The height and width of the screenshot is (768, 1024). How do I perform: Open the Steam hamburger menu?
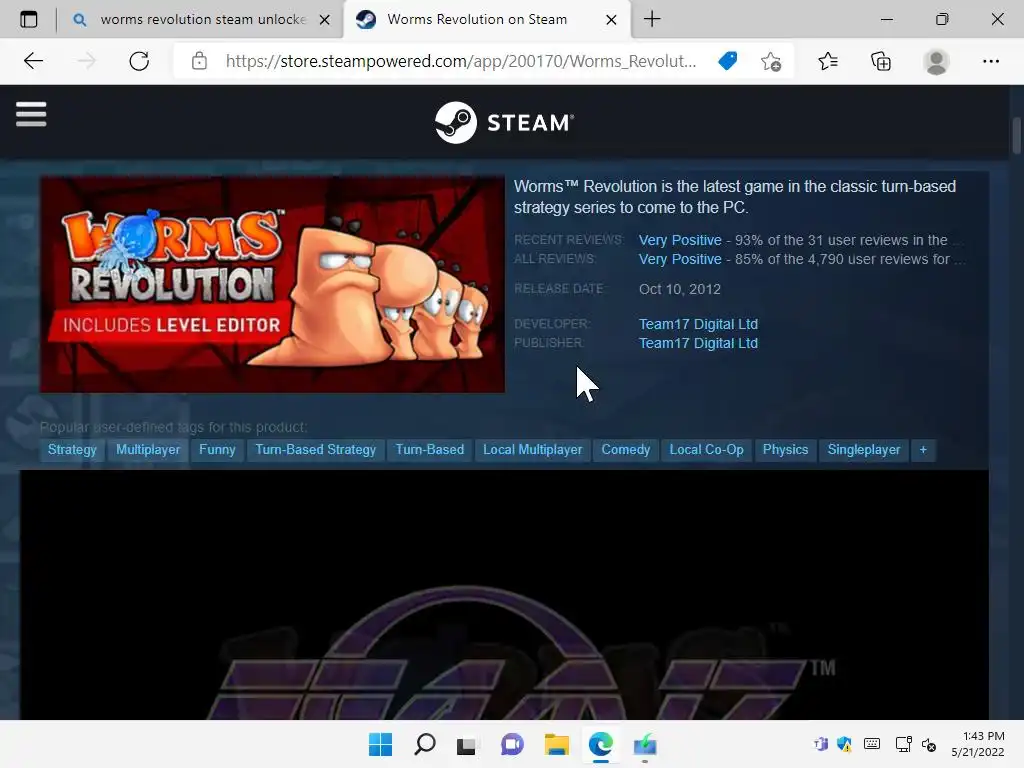[31, 114]
